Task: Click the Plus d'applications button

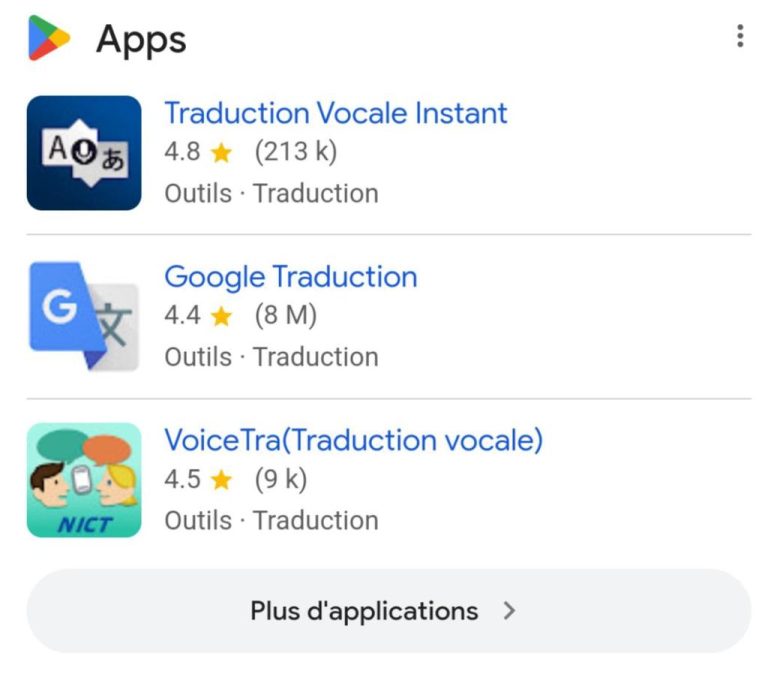Action: (389, 611)
